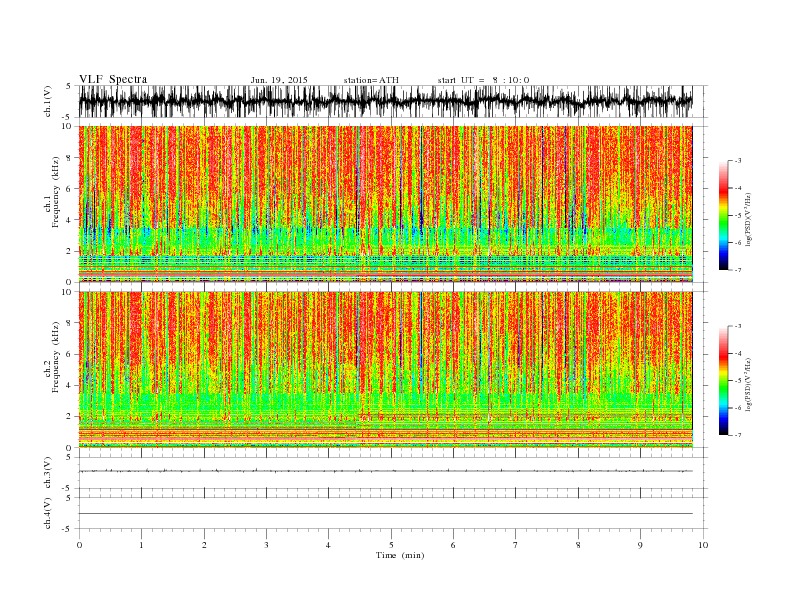Click inside the ch.2 spectrogram panel
The height and width of the screenshot is (612, 792).
pos(385,370)
